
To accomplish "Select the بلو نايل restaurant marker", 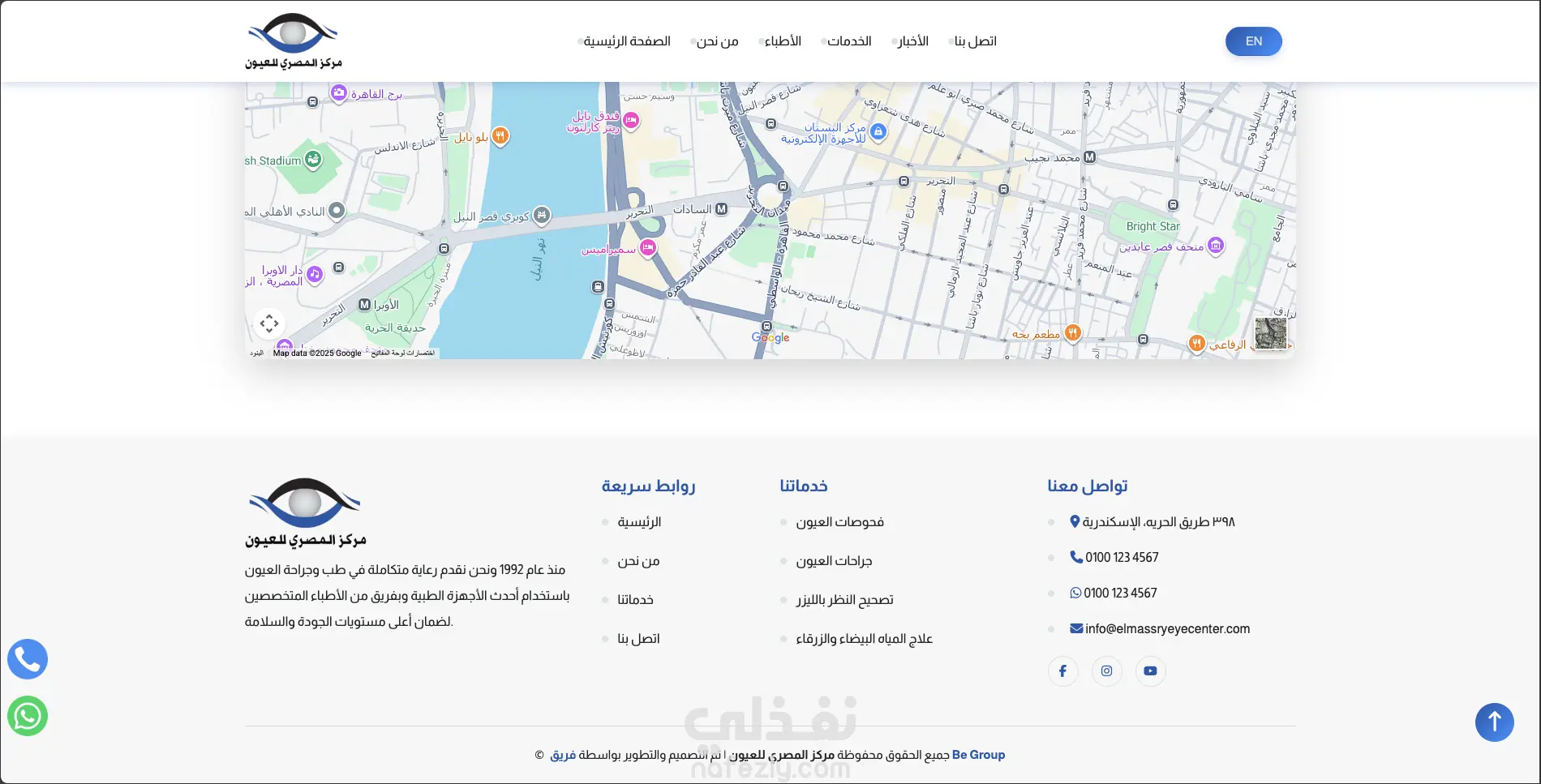I will [x=500, y=136].
